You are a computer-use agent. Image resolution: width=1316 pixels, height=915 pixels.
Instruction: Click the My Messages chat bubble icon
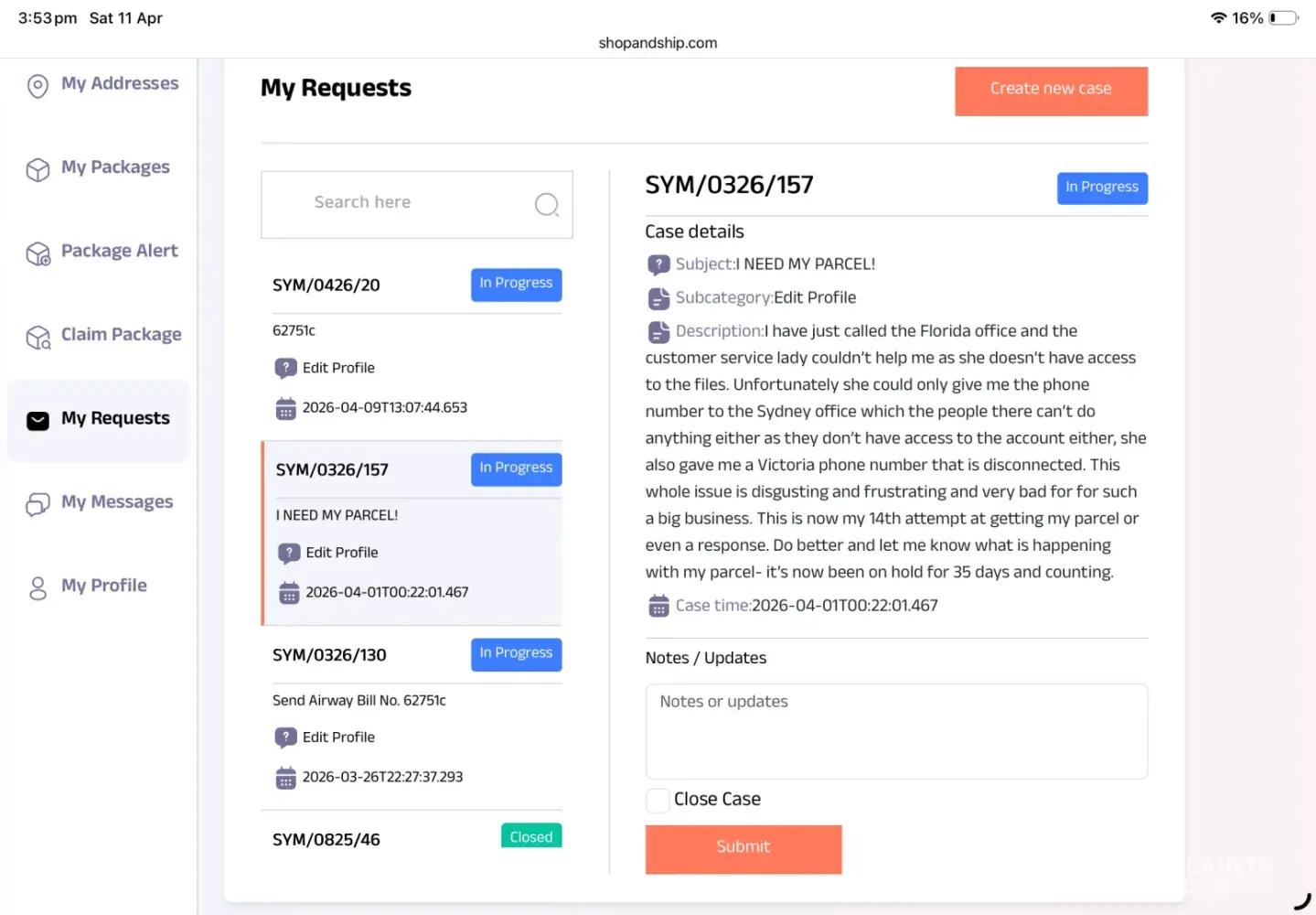[37, 504]
